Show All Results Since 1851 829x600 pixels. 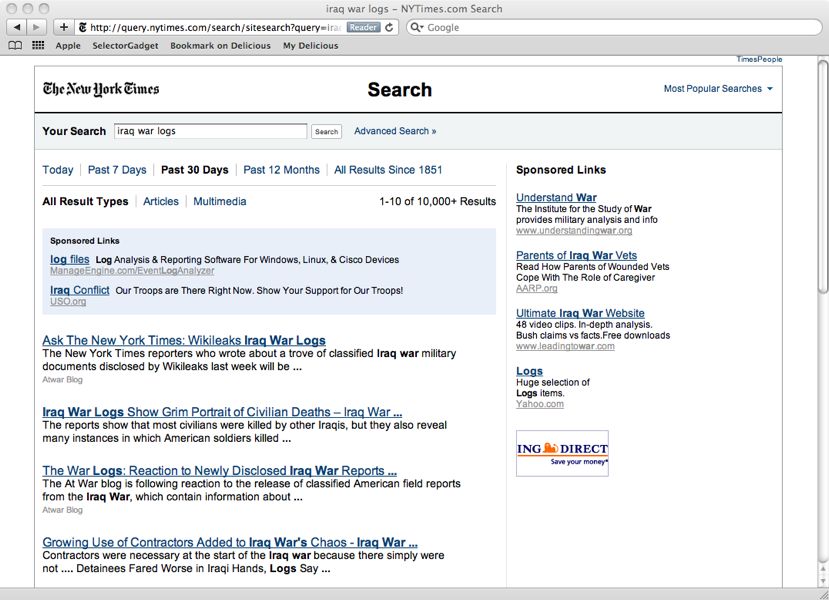coord(388,170)
